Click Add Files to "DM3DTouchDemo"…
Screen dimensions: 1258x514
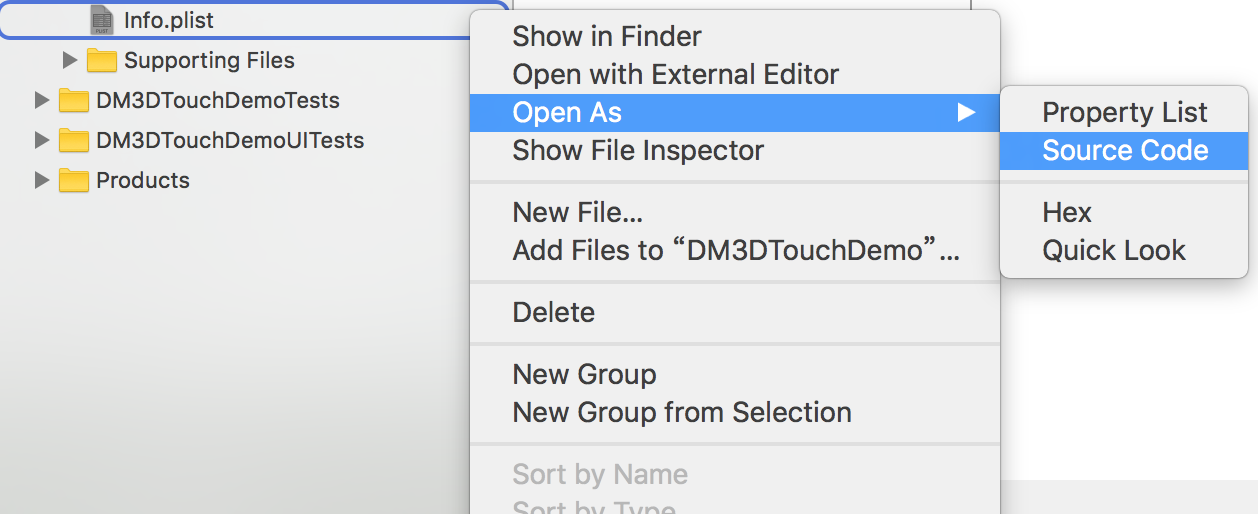[736, 251]
